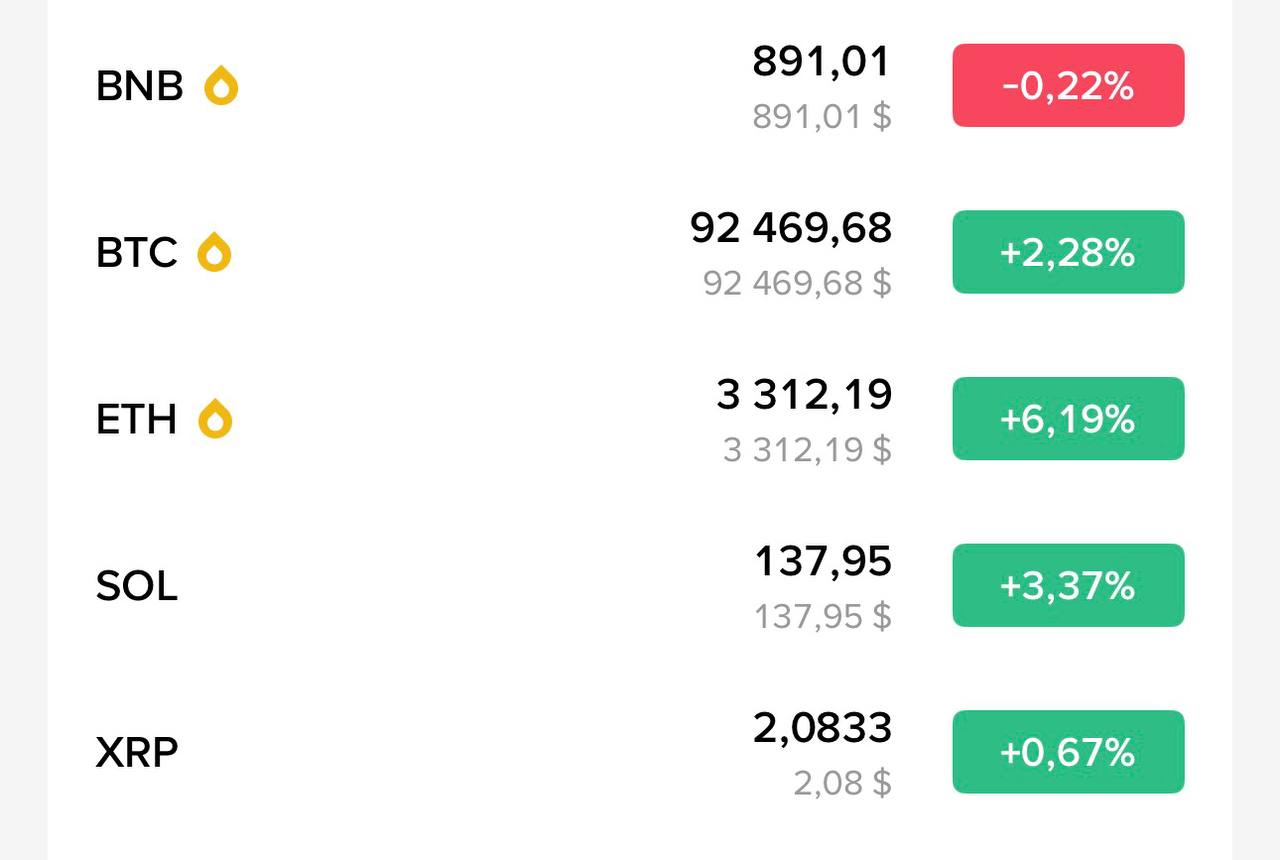This screenshot has height=860, width=1280.
Task: Click the +3,37% change badge for SOL
Action: coord(1068,585)
